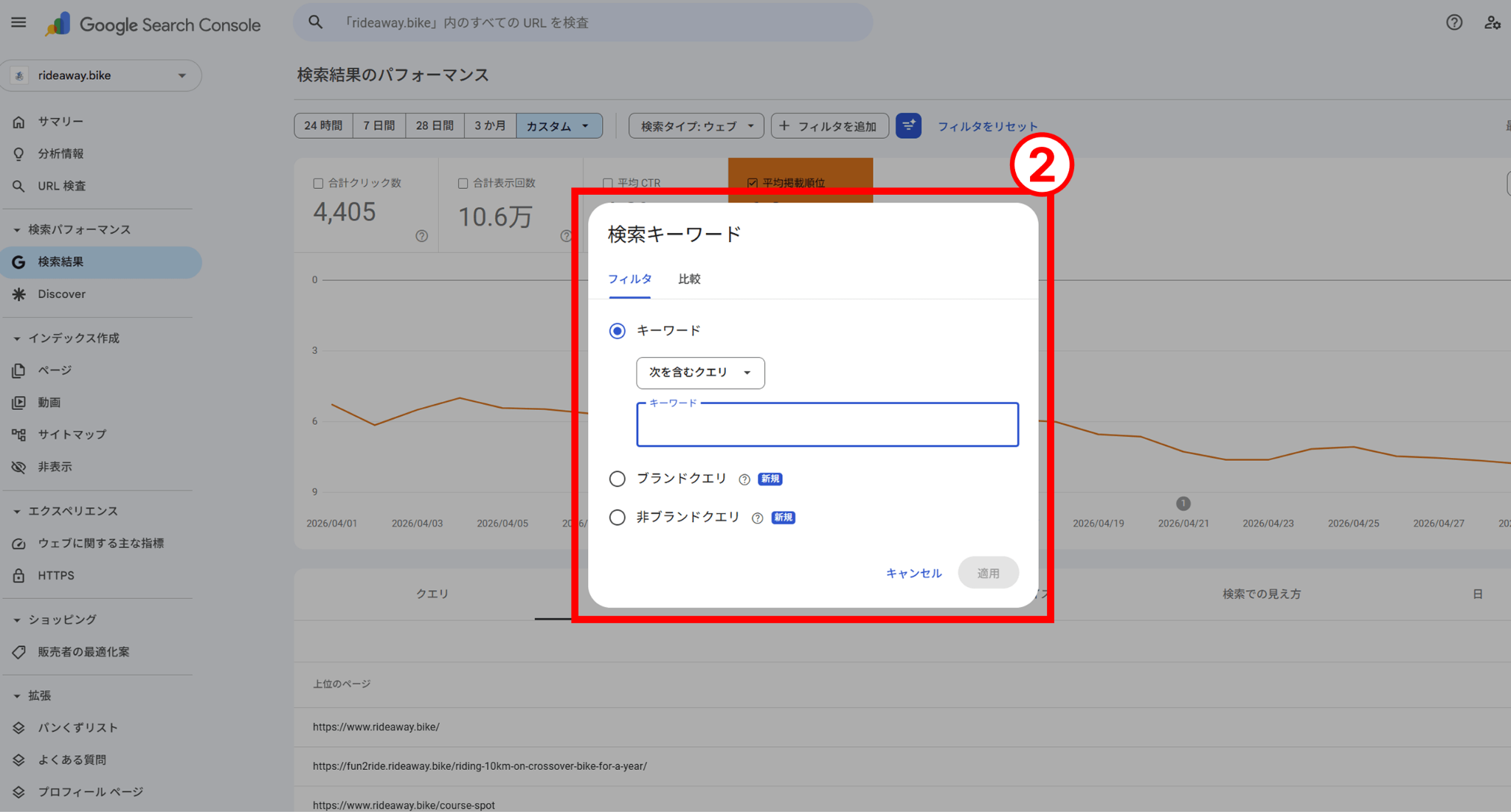Click the 適用 button
Viewport: 1511px width, 812px height.
(x=988, y=573)
